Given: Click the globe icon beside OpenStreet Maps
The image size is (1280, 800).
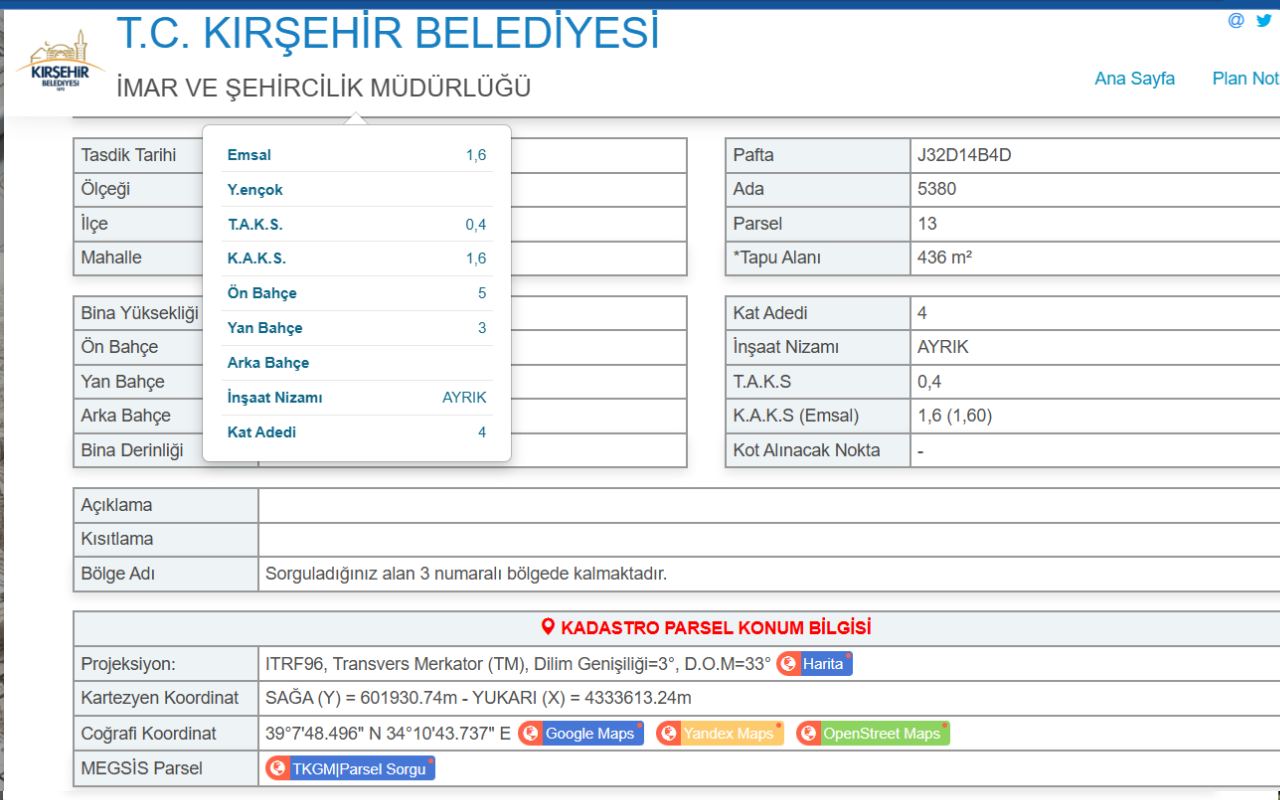Looking at the screenshot, I should pyautogui.click(x=808, y=734).
